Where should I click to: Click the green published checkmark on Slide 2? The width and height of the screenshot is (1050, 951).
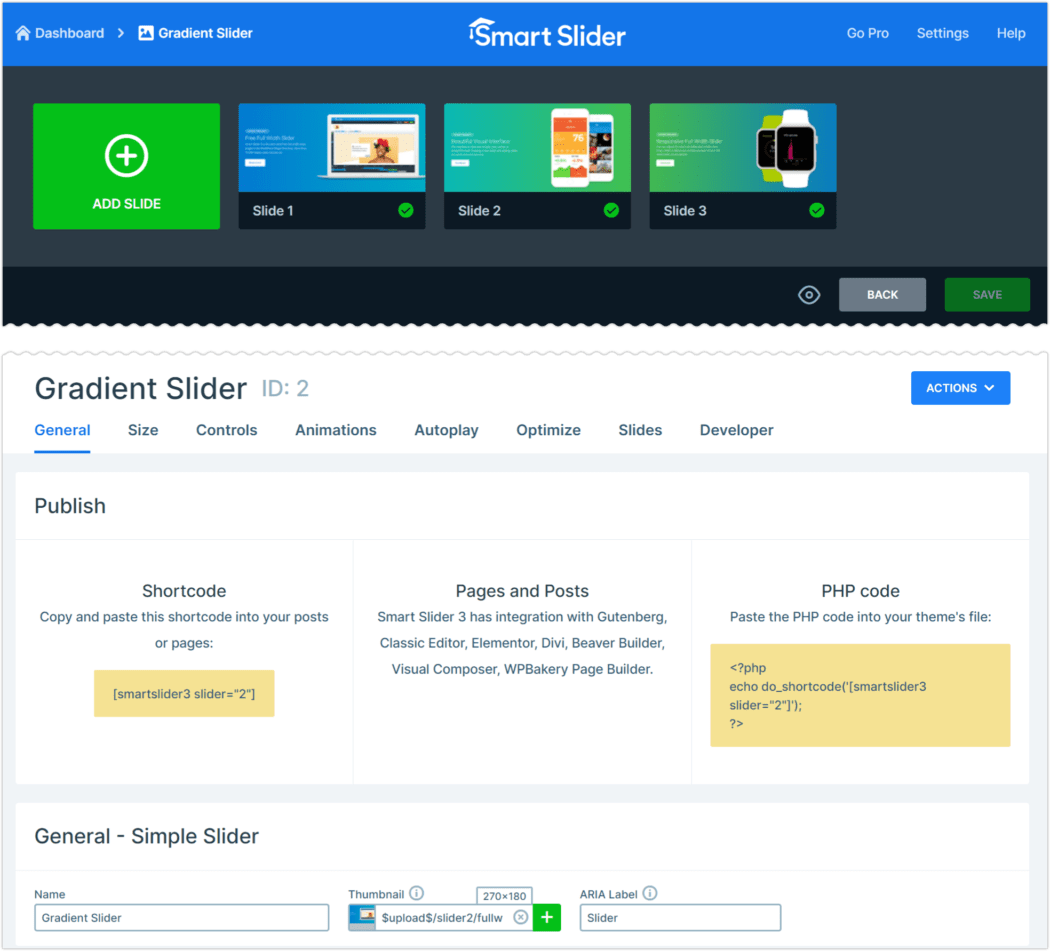(x=611, y=210)
